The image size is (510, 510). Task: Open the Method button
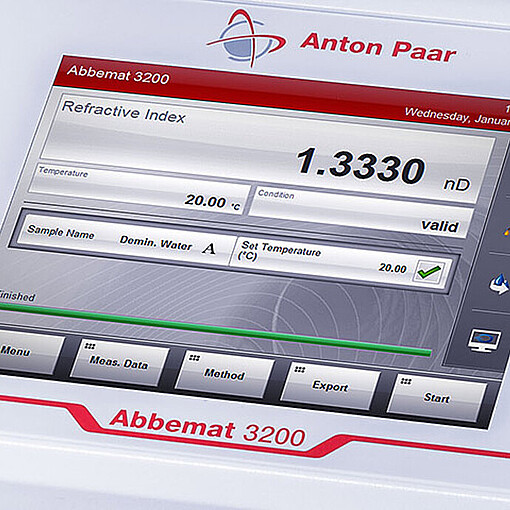224,374
